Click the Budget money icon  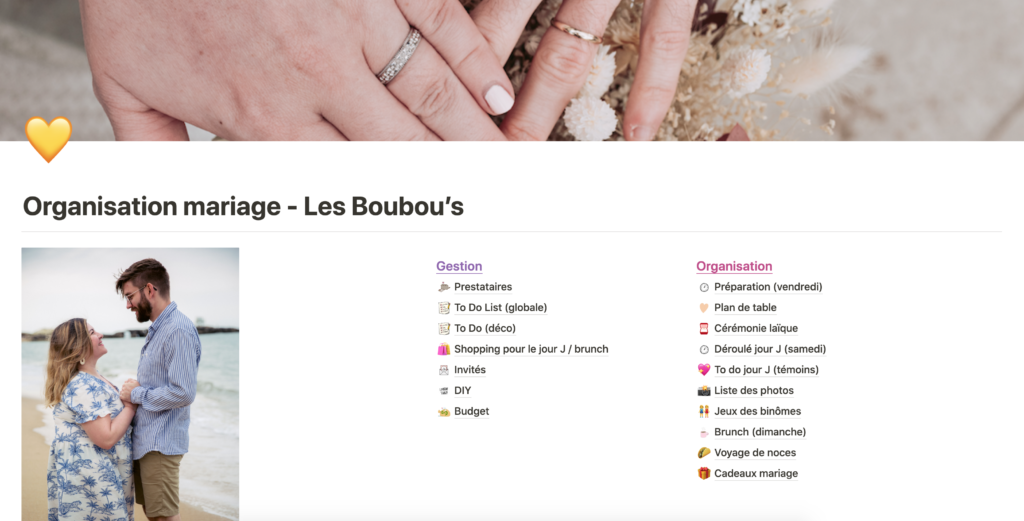coord(443,411)
